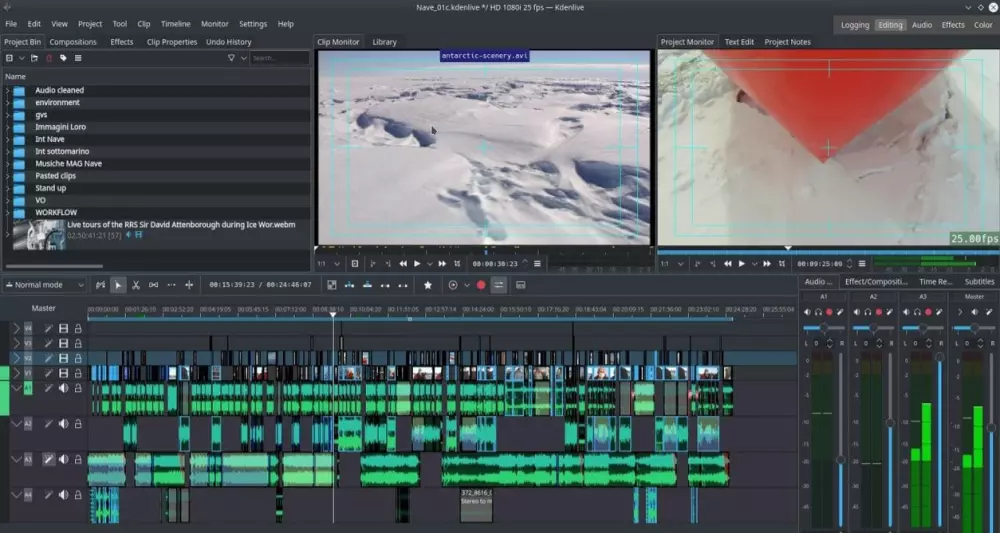Select the Razor (scissors) tool in timeline toolbar
The width and height of the screenshot is (1000, 533).
[x=136, y=285]
